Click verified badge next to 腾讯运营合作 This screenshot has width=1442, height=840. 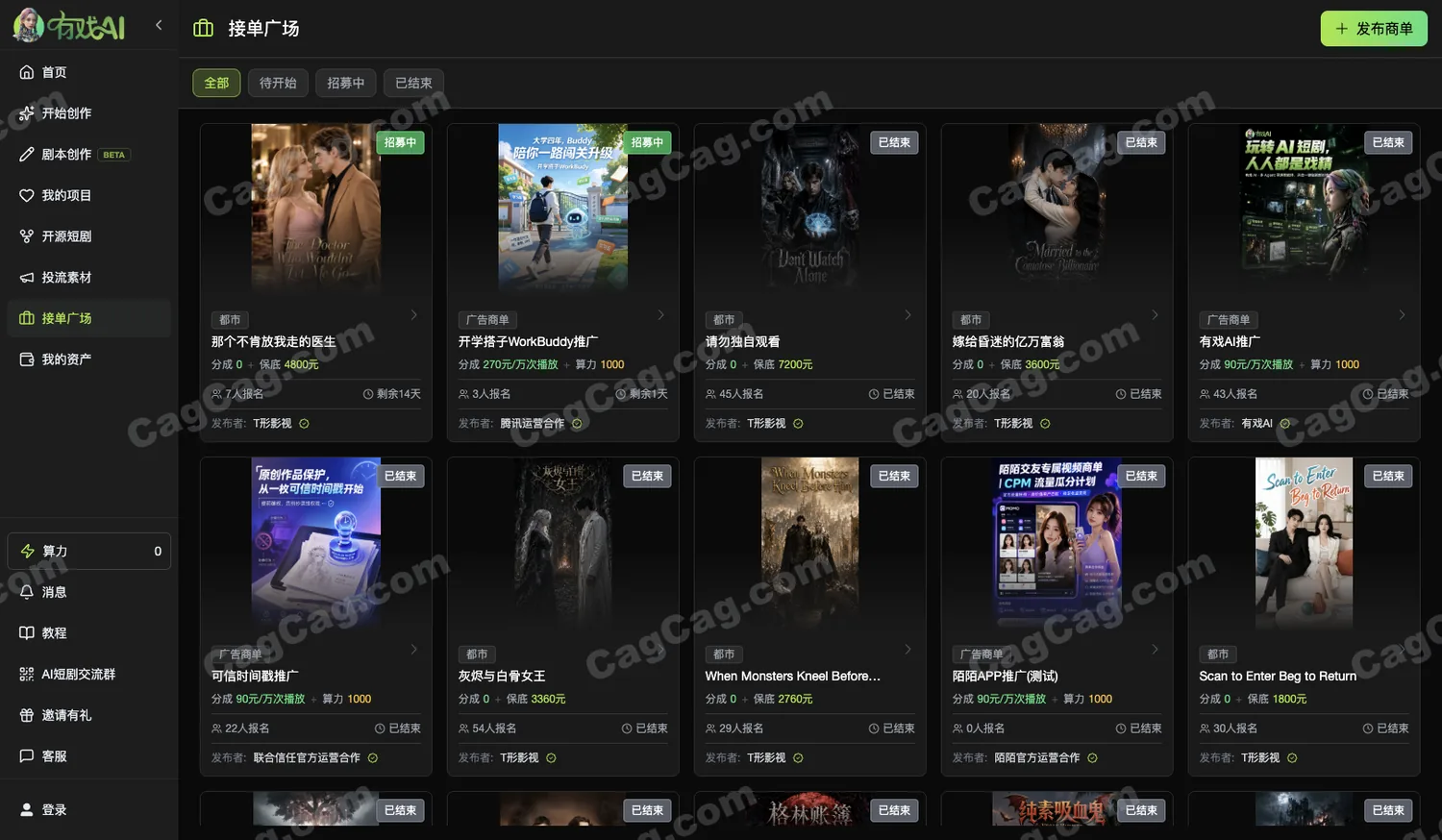coord(577,424)
